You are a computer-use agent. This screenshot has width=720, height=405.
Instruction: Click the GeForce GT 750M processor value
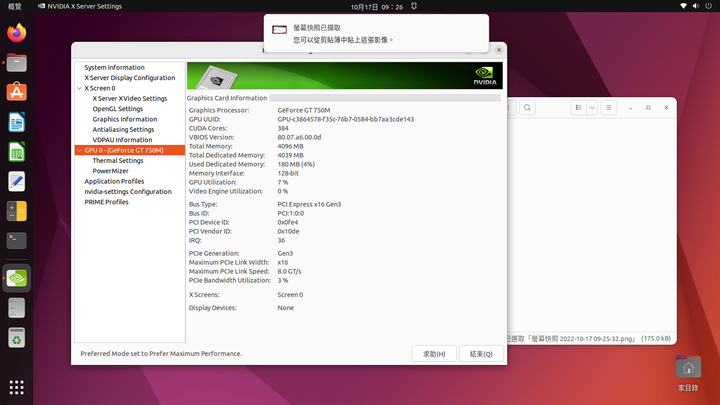304,110
